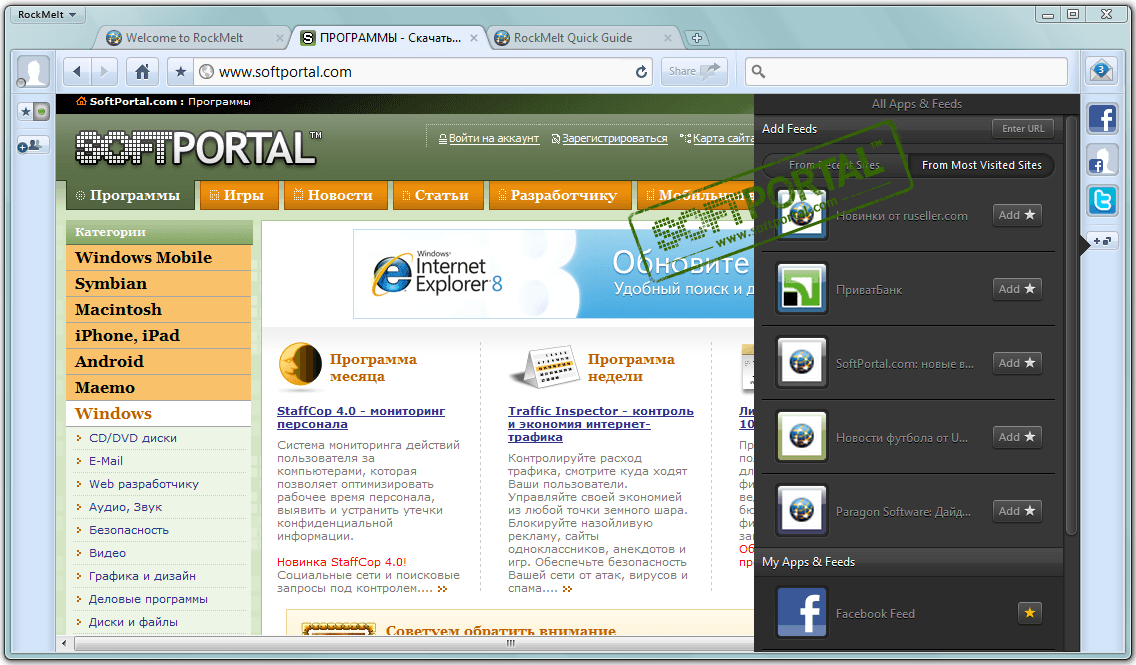Click the Share button
The width and height of the screenshot is (1136, 665).
point(694,71)
